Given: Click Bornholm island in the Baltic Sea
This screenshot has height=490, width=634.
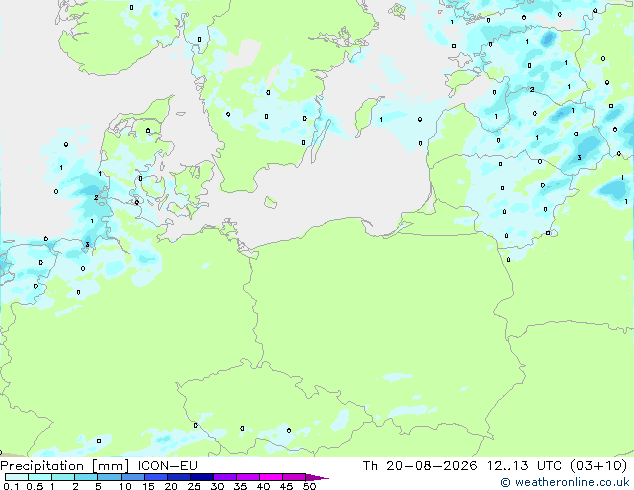Looking at the screenshot, I should click(x=271, y=202).
